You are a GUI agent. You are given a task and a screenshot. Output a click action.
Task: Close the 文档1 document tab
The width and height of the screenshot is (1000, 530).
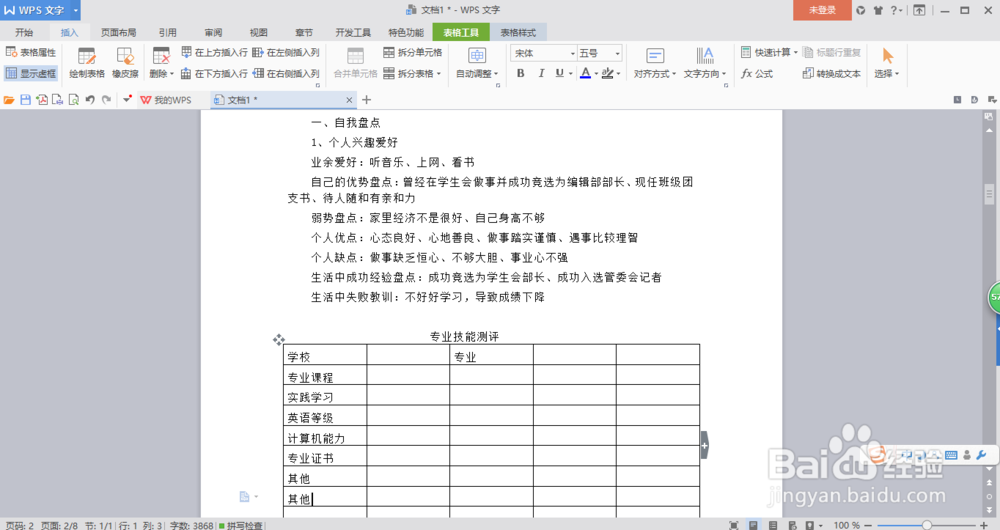pyautogui.click(x=349, y=100)
